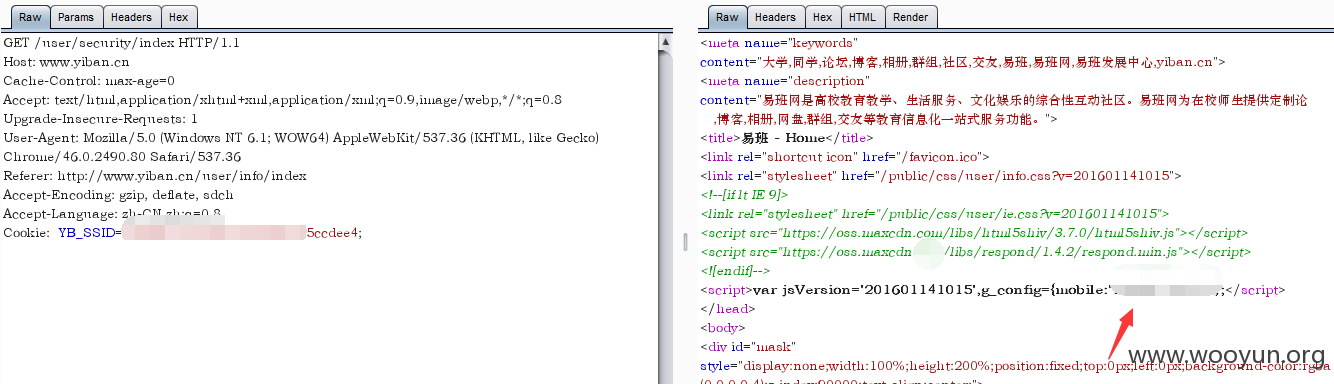Click the <!--[if lt IE 9]> comment line
This screenshot has height=384, width=1334.
(x=744, y=195)
